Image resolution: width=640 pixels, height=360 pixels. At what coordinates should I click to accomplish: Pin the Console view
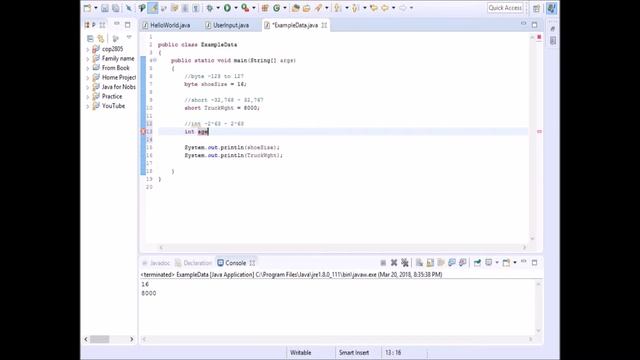click(x=477, y=263)
